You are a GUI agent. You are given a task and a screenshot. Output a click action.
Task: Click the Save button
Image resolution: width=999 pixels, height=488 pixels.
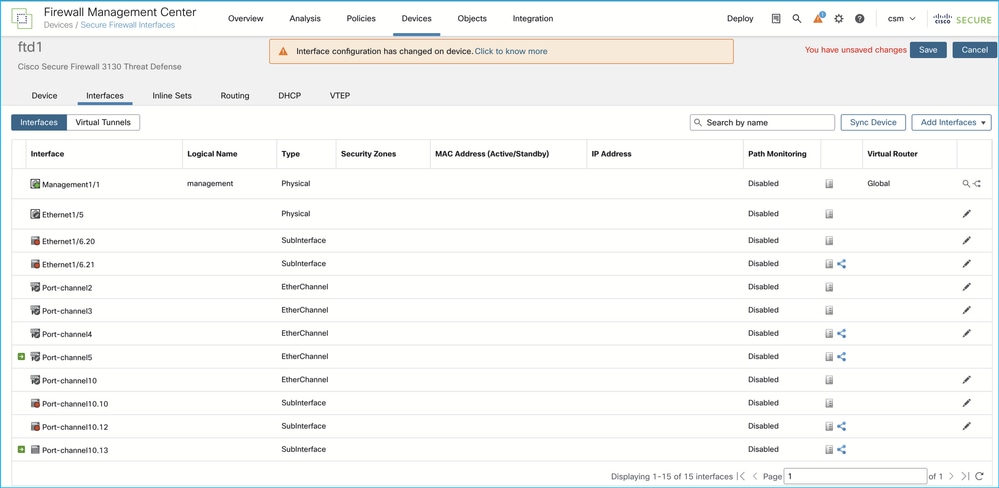(928, 50)
